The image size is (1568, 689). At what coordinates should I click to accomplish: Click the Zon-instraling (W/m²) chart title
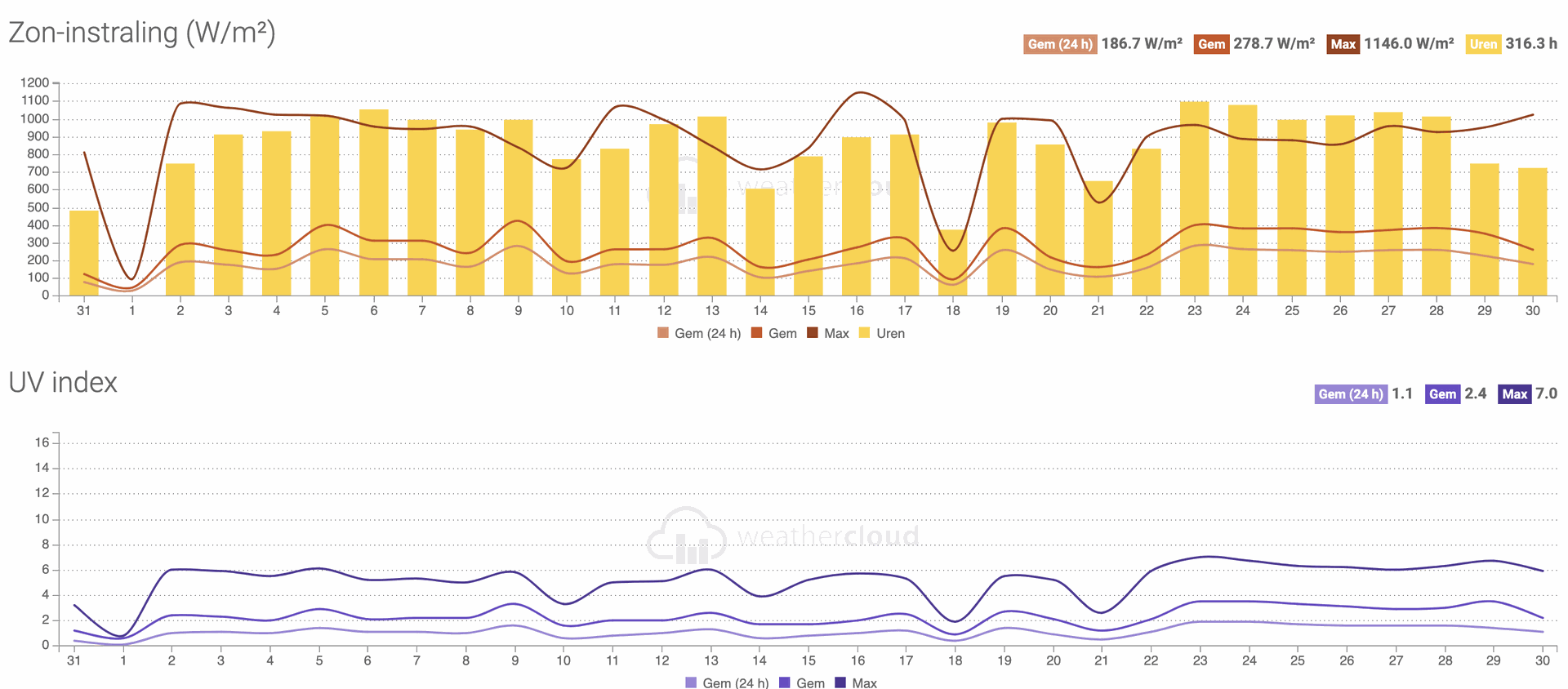pos(142,33)
